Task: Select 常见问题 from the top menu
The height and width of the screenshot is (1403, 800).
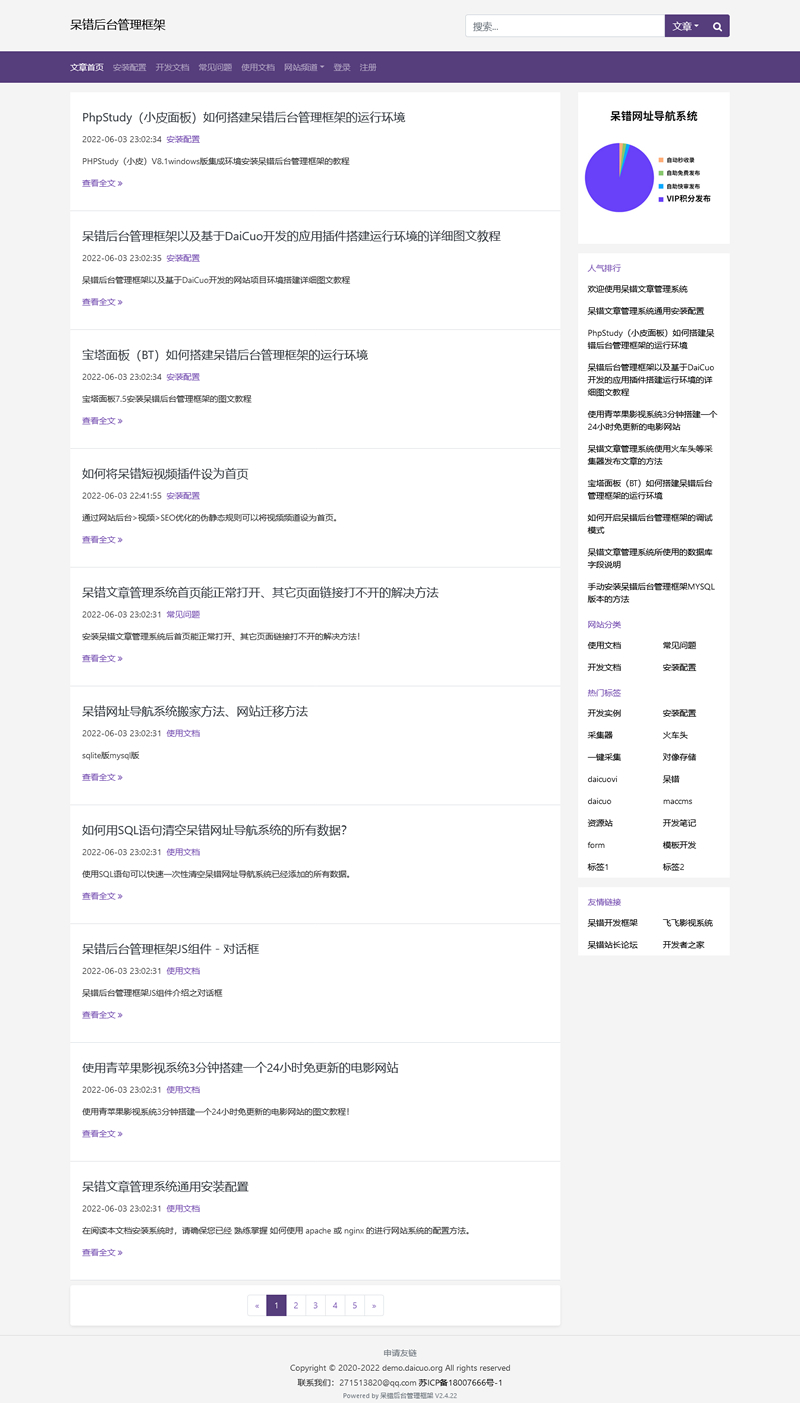Action: coord(213,66)
